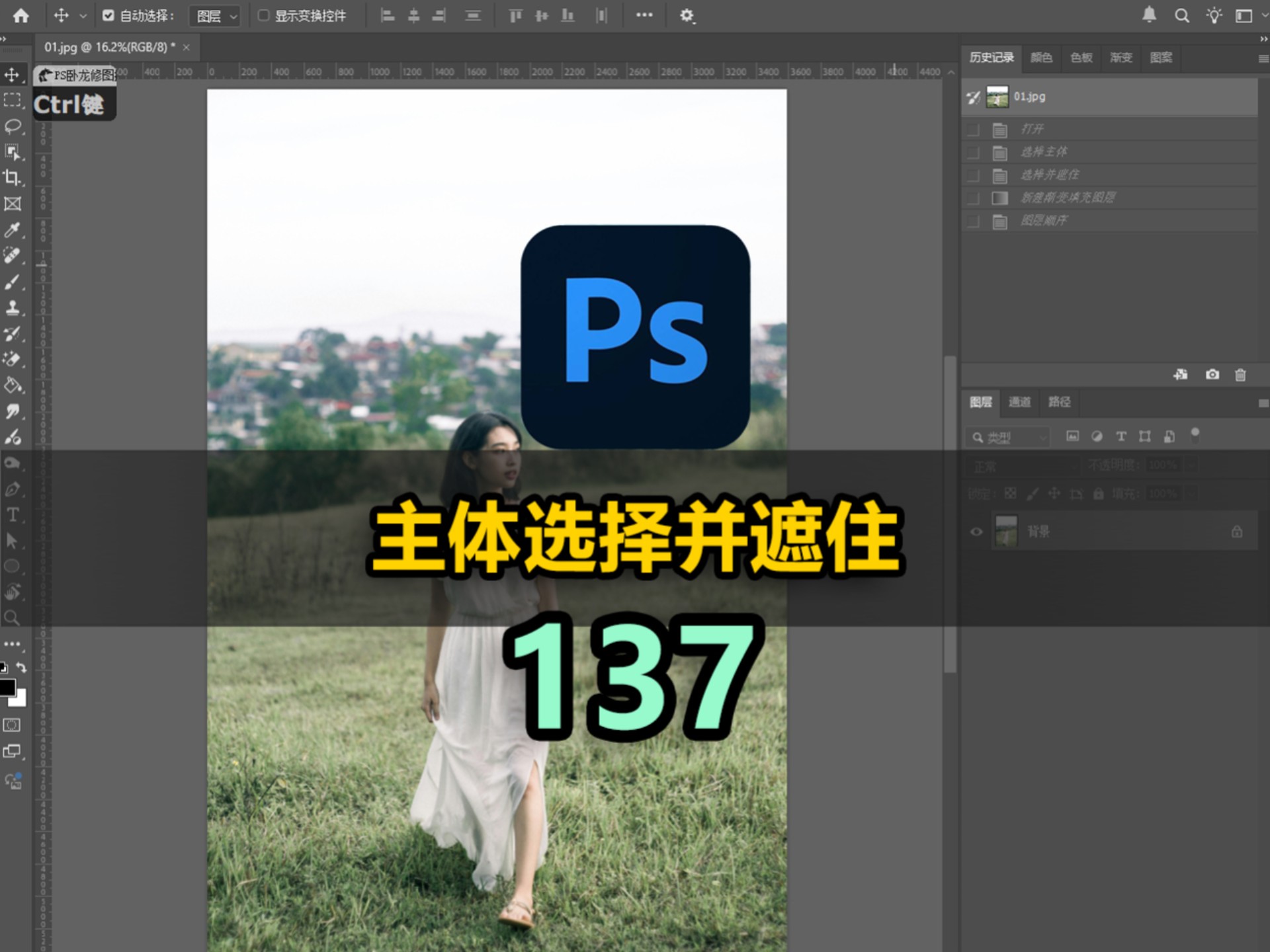1270x952 pixels.
Task: Set history brush source on 选择并遮住 state
Action: tap(973, 175)
